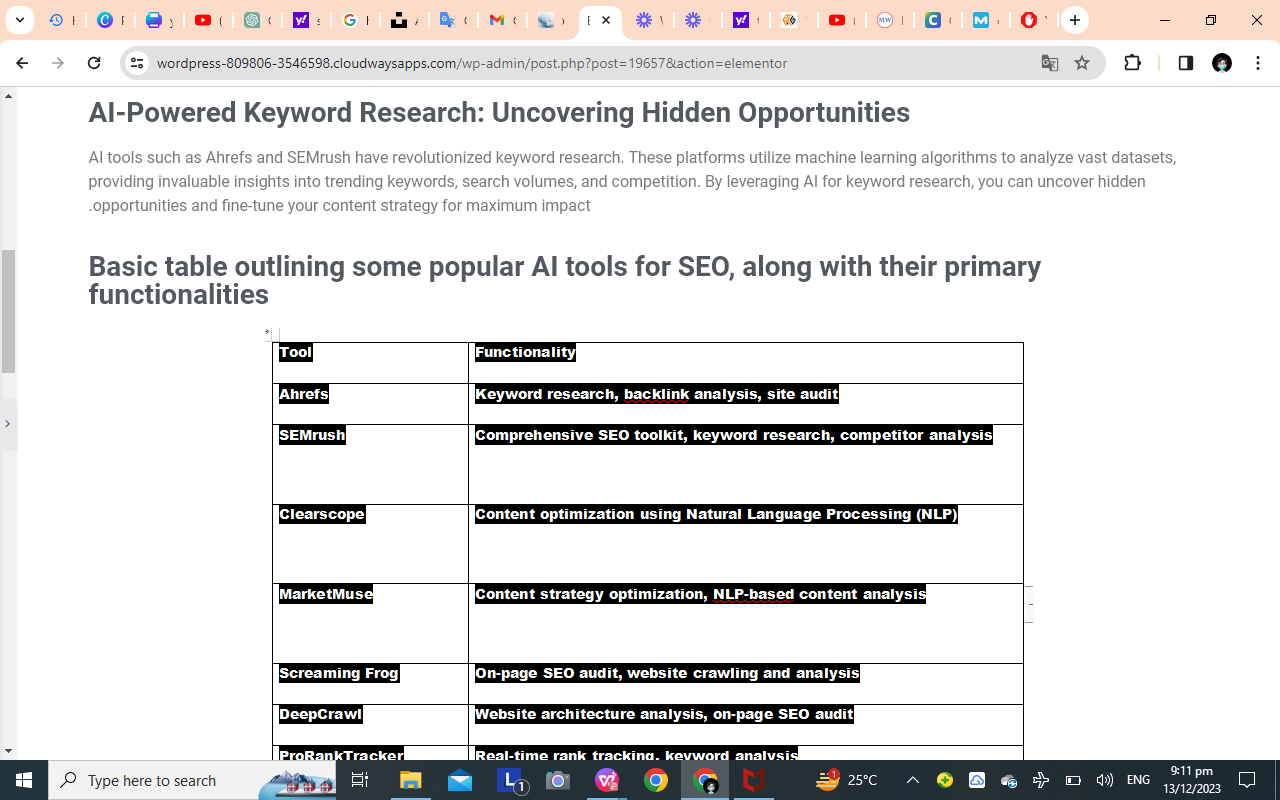Open the Mail app on the taskbar
Image resolution: width=1280 pixels, height=800 pixels.
(460, 780)
